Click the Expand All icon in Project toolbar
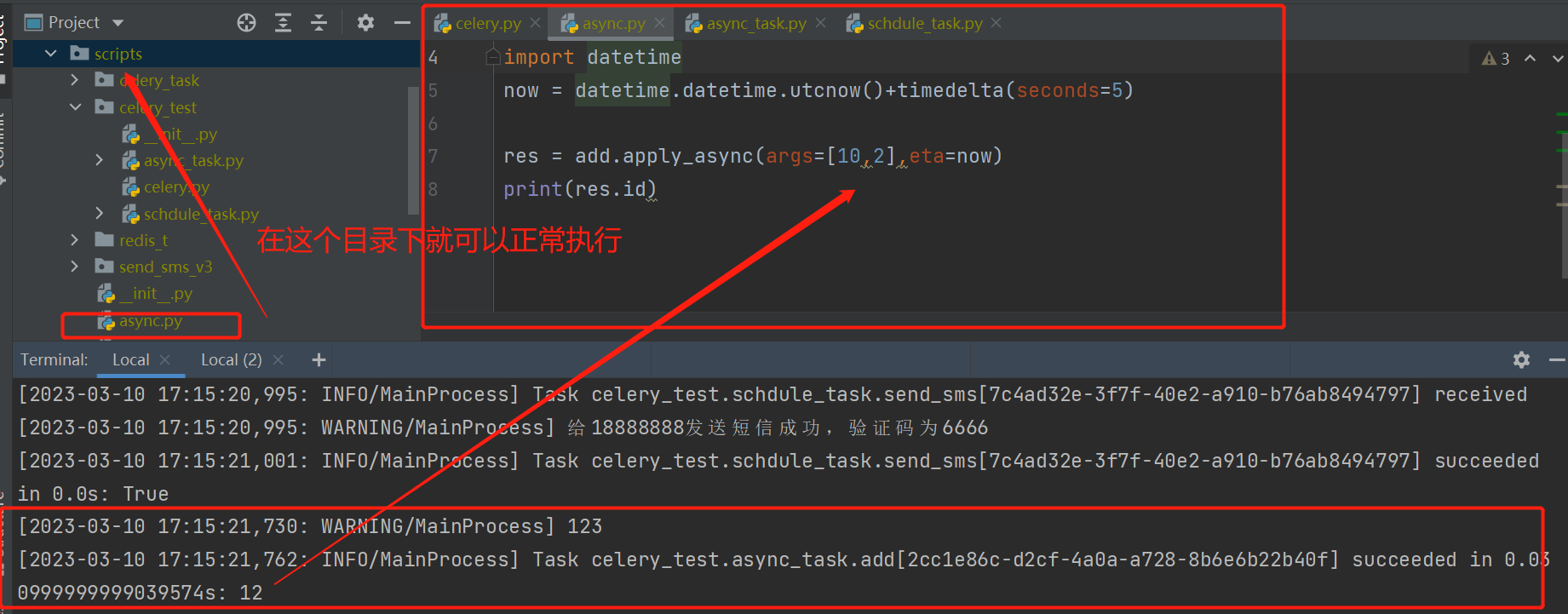Viewport: 1568px width, 614px height. point(283,23)
